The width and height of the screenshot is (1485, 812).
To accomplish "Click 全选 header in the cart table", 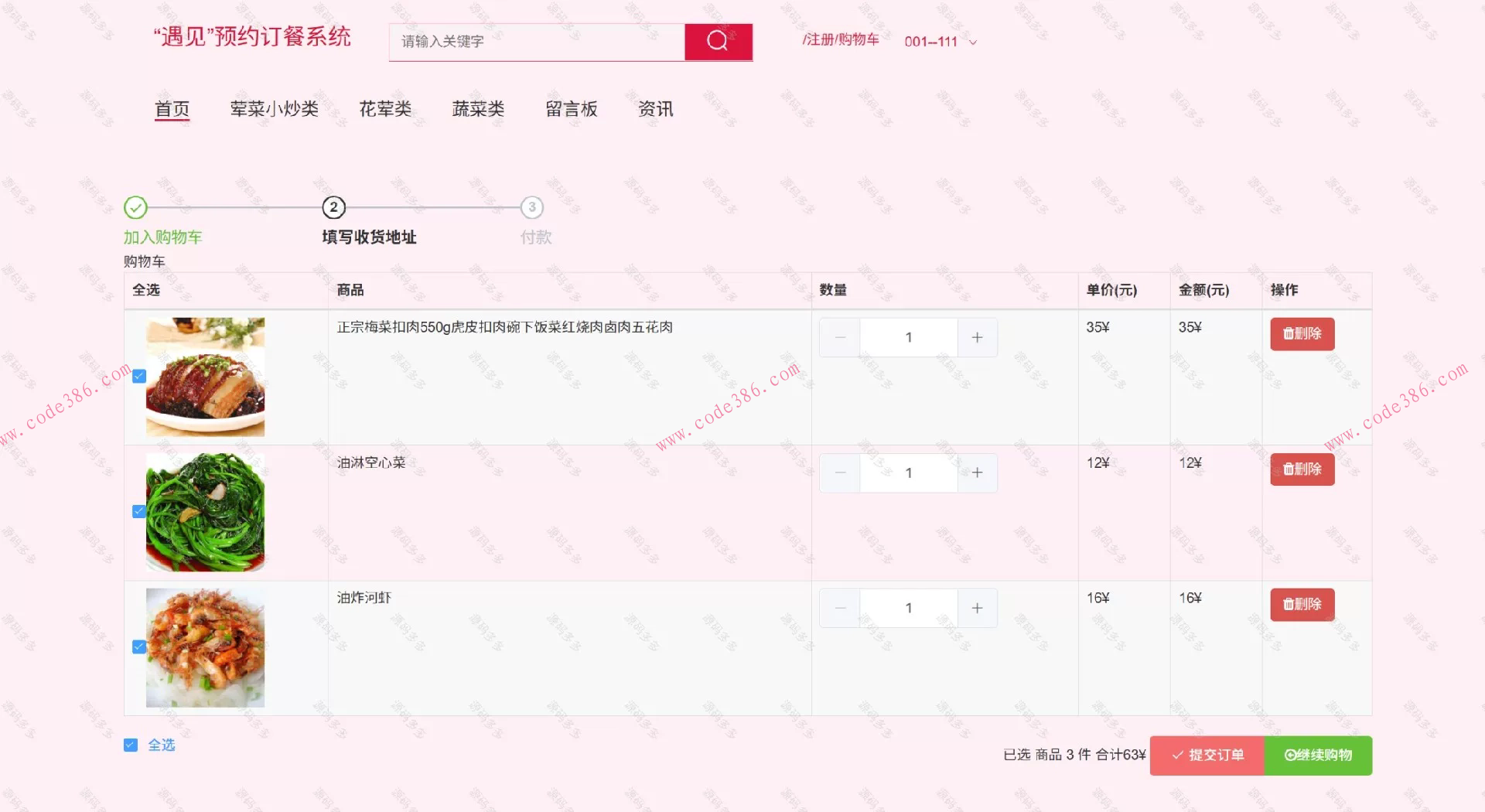I will click(x=145, y=291).
